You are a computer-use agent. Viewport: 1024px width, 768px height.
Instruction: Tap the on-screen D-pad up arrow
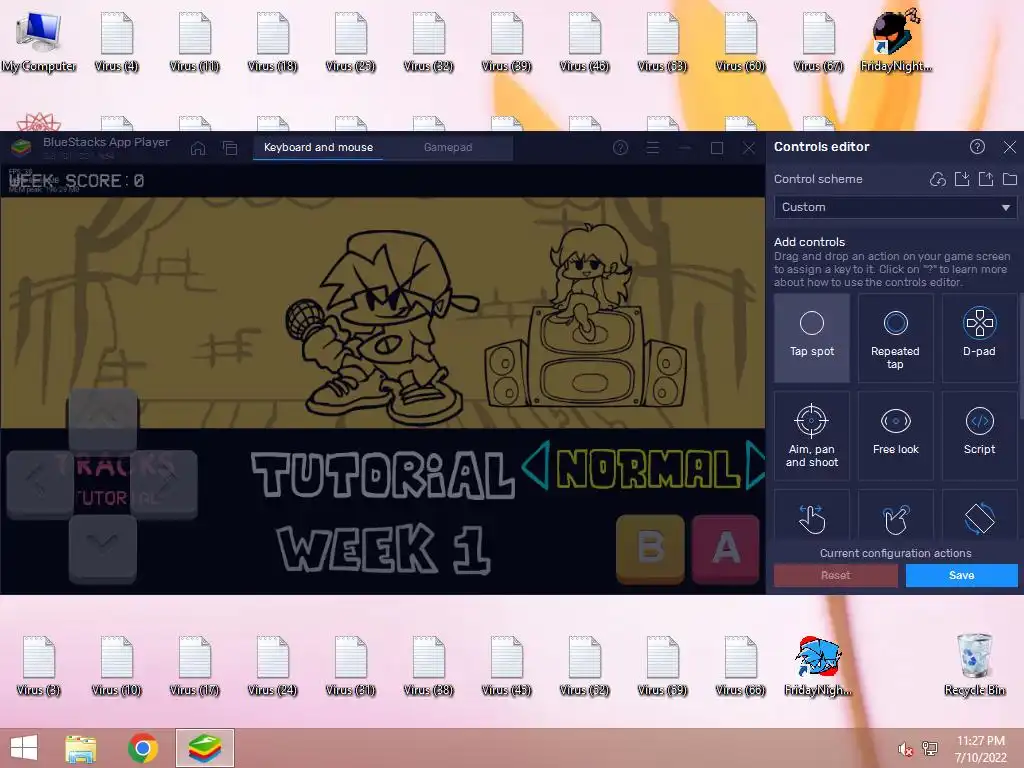pyautogui.click(x=103, y=418)
